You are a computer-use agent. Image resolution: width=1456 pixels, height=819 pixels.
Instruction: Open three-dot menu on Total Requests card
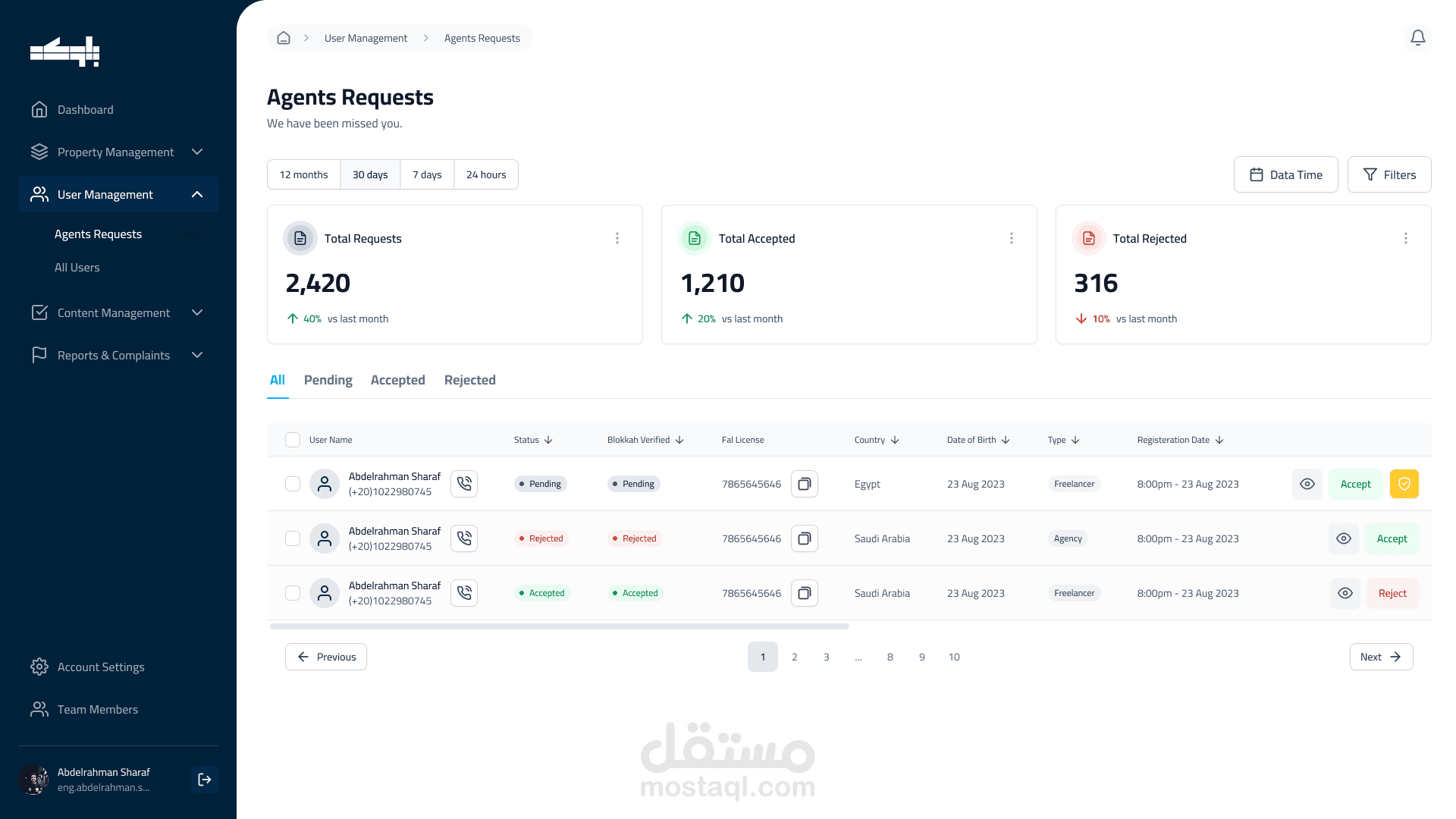click(x=617, y=238)
